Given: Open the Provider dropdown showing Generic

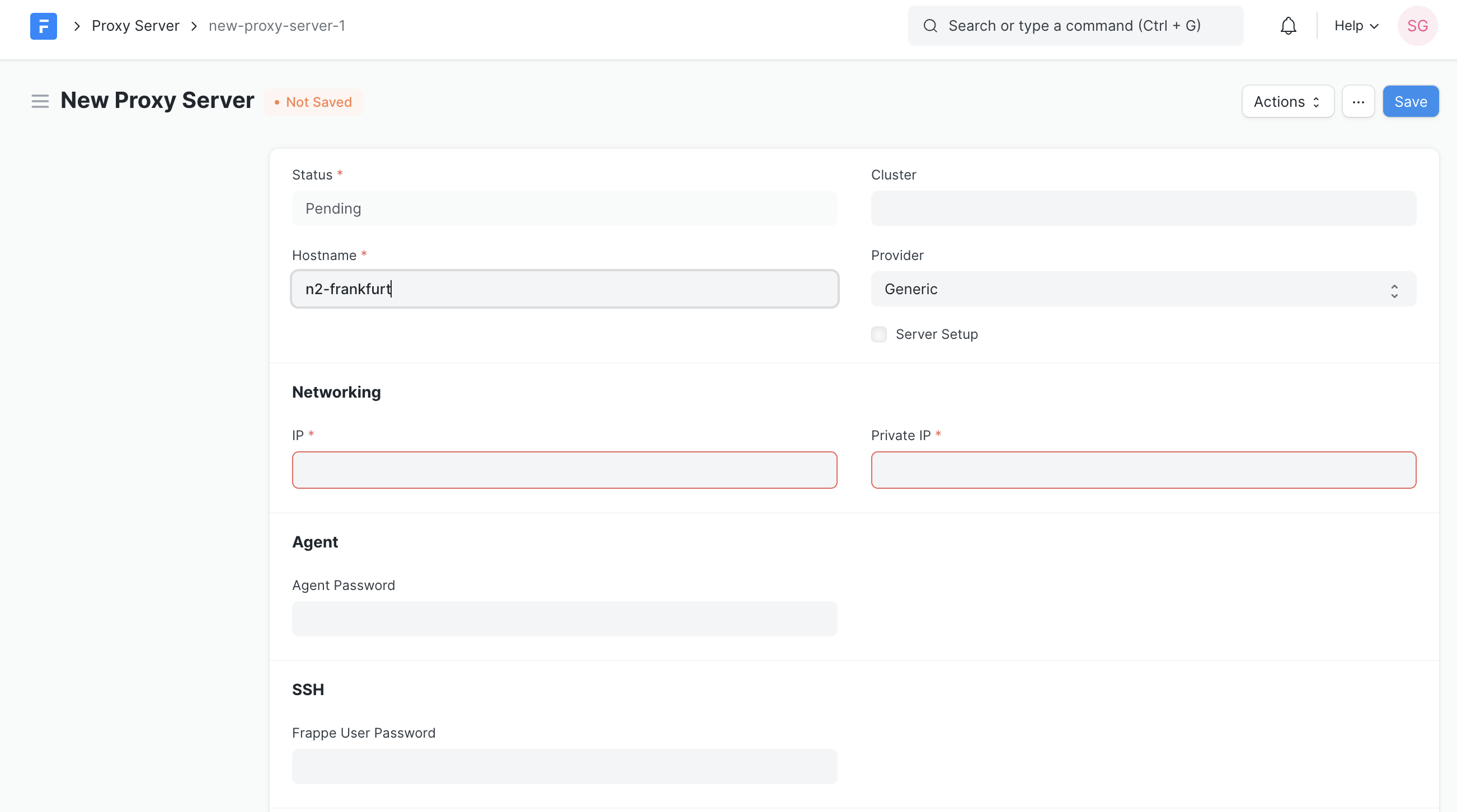Looking at the screenshot, I should pos(1143,289).
